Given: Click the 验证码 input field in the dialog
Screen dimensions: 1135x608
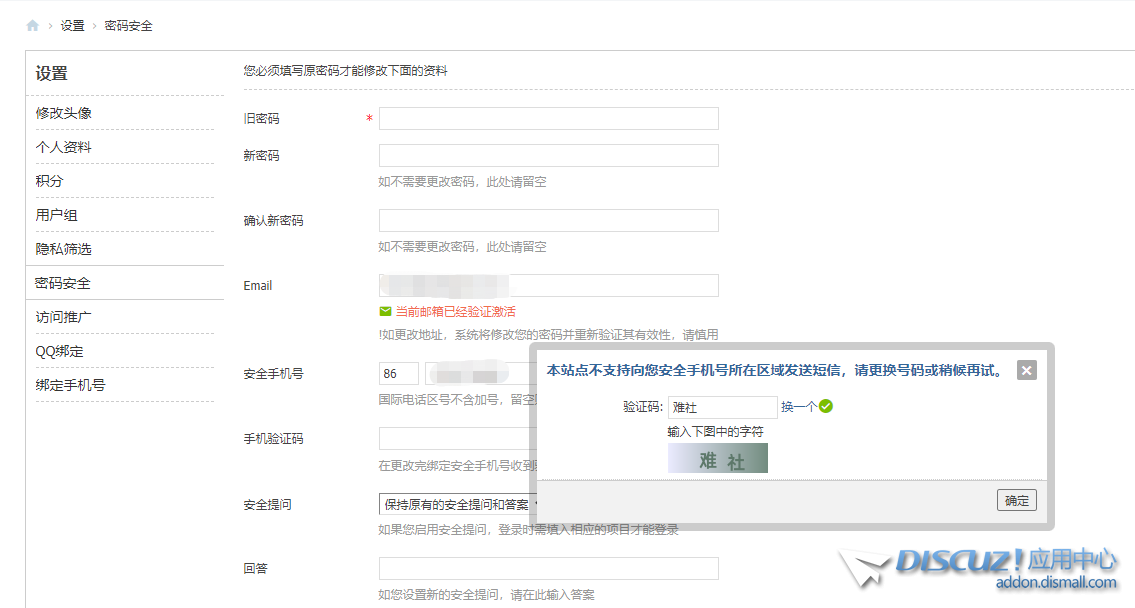Looking at the screenshot, I should [x=722, y=407].
